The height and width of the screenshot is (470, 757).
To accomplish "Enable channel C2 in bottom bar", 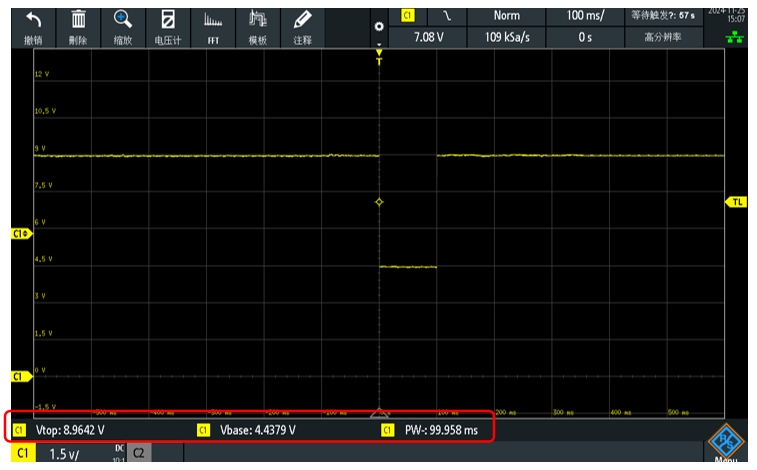I will point(139,454).
